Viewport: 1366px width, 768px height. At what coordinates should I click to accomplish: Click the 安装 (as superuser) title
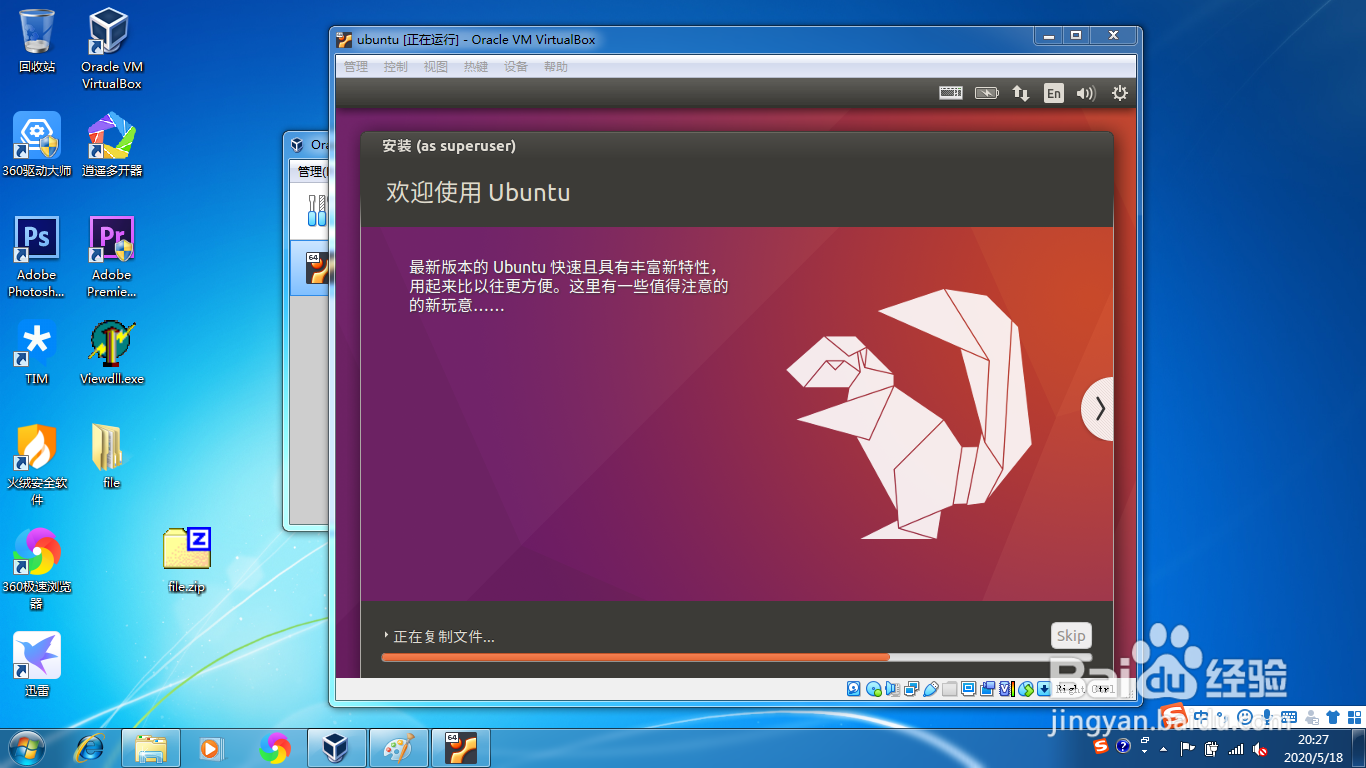pos(449,146)
